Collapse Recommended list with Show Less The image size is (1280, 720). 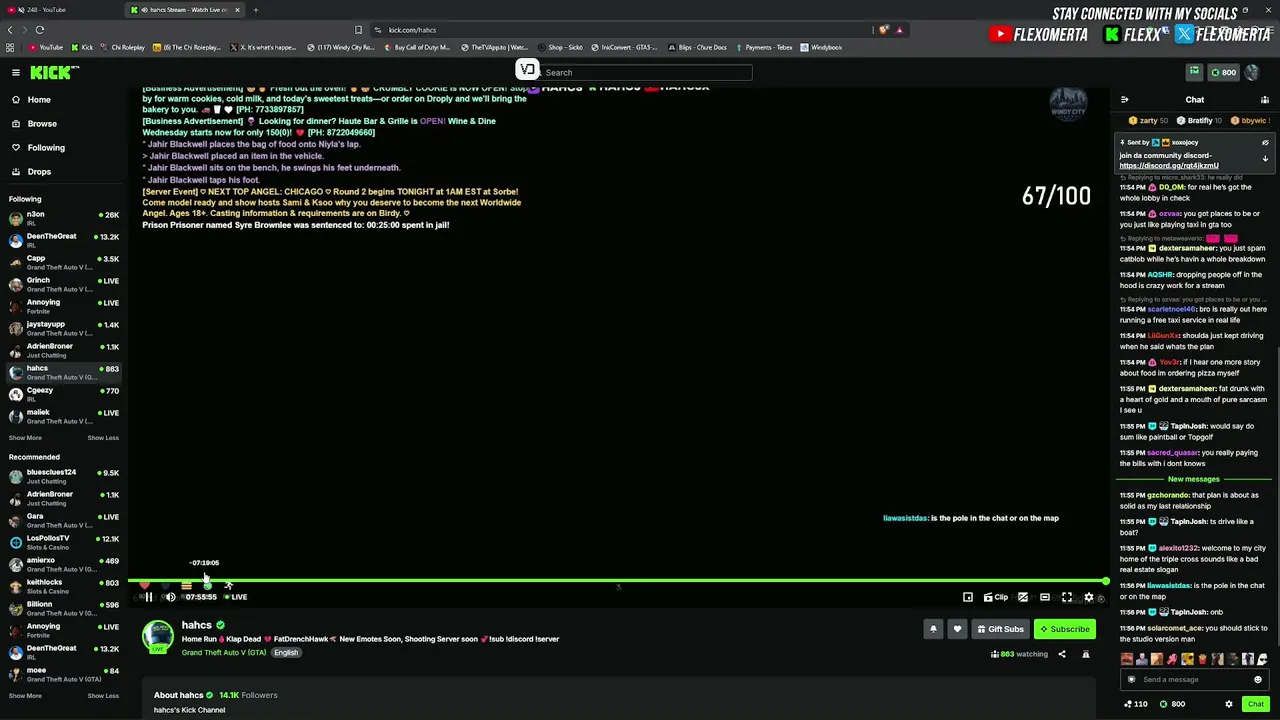pos(103,696)
